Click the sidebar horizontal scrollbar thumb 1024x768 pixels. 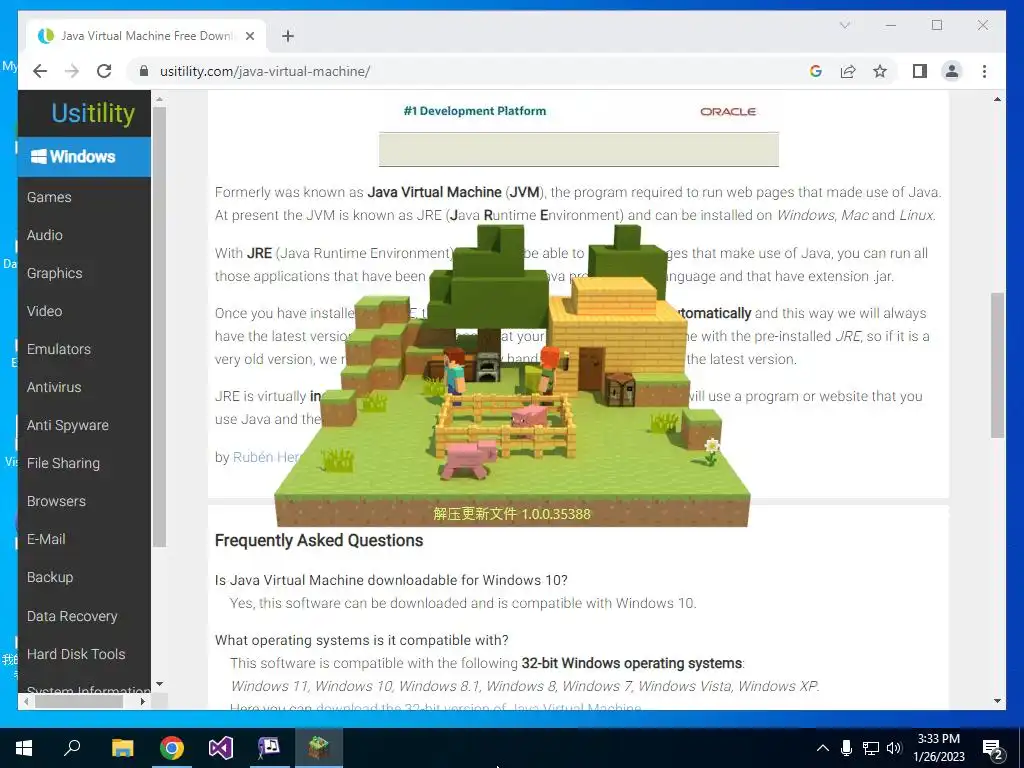tap(79, 701)
